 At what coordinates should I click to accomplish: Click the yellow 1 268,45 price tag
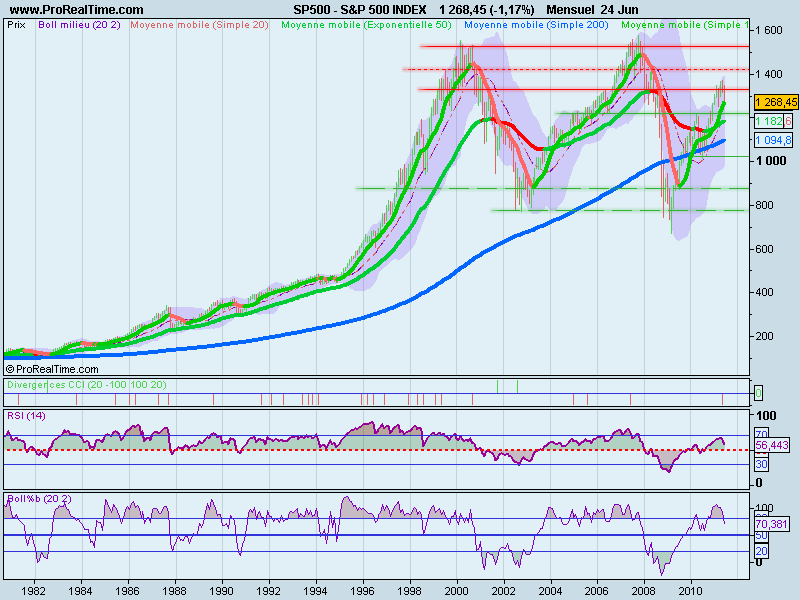coord(776,102)
